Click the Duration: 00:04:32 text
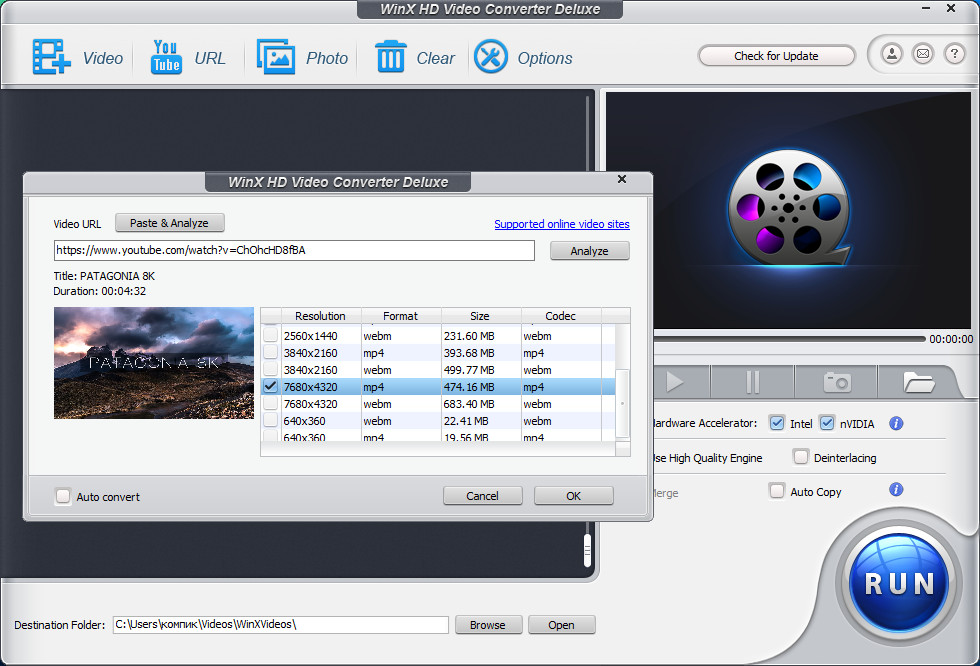980x666 pixels. click(x=99, y=291)
